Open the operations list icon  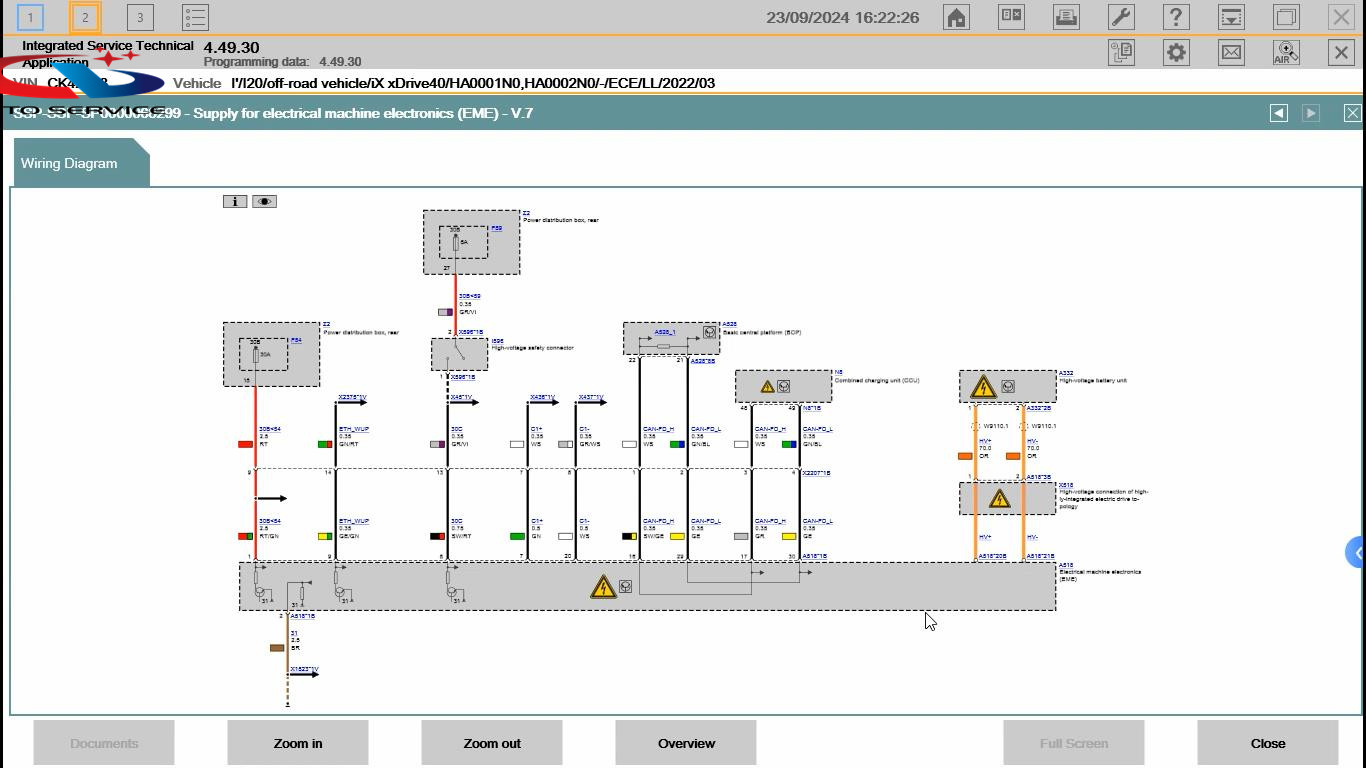tap(195, 17)
